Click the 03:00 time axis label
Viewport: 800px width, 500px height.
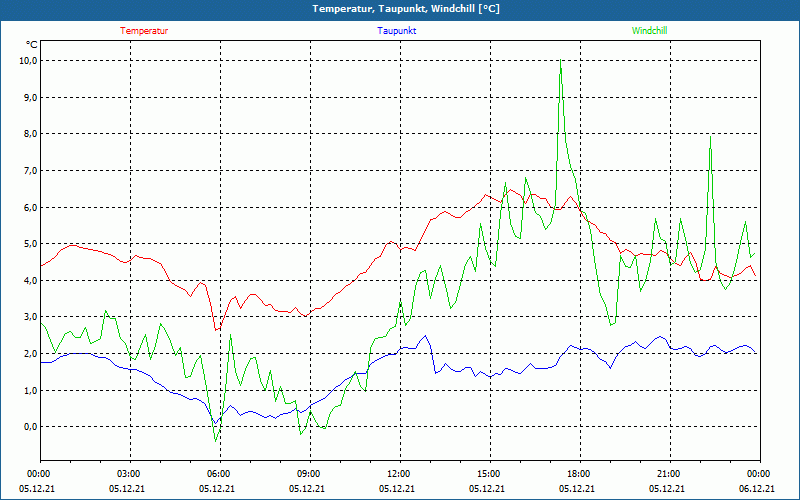129,473
